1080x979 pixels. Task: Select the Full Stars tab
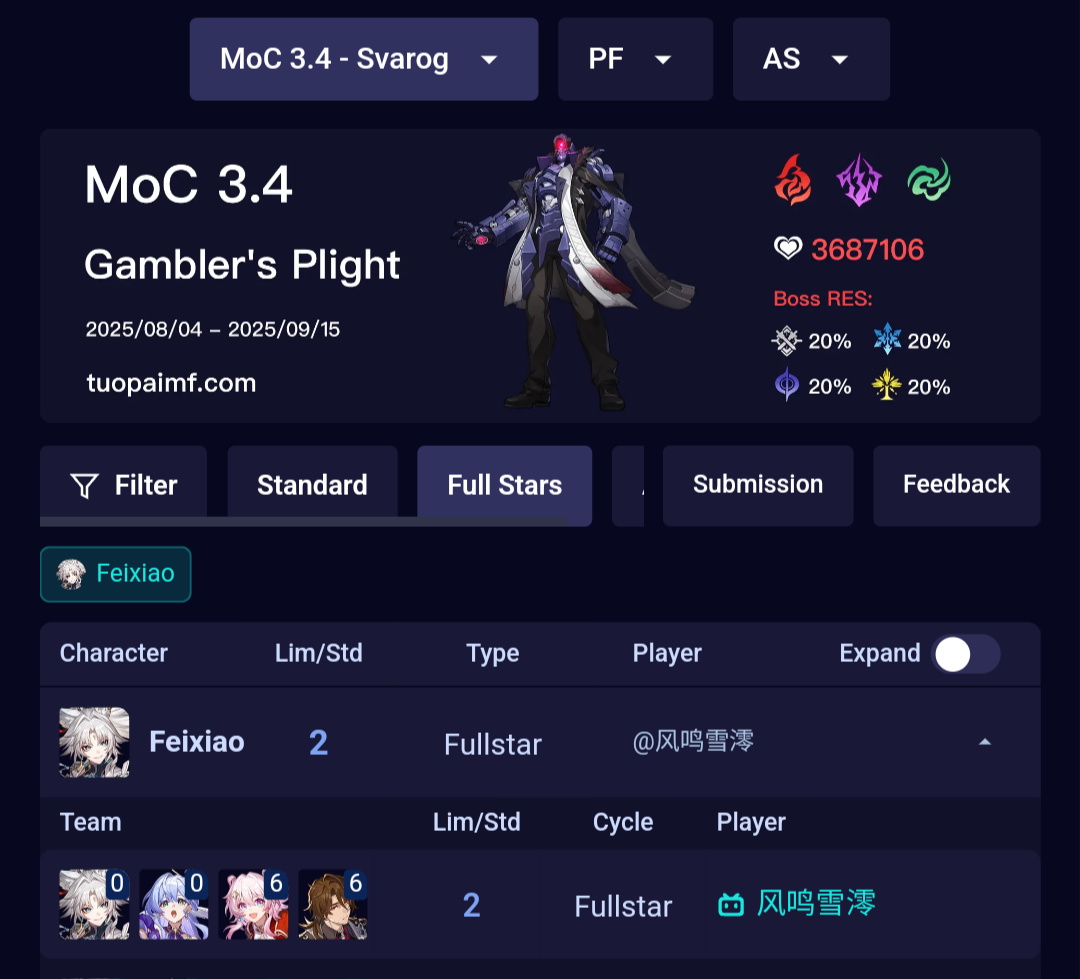[505, 485]
